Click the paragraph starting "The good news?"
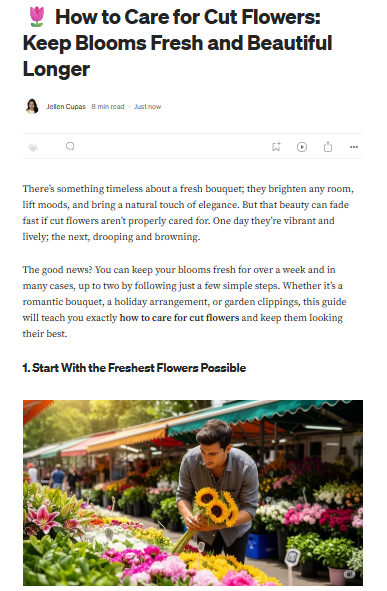 [x=184, y=302]
